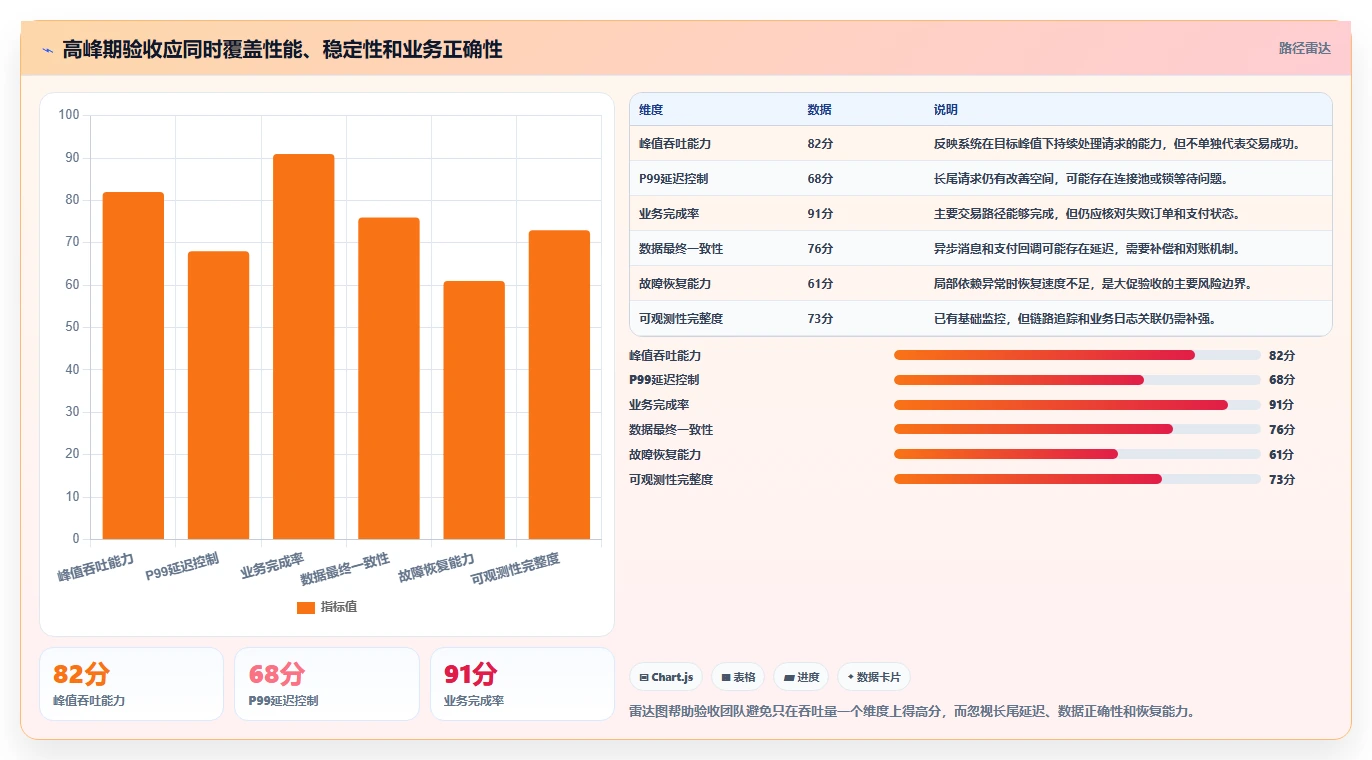Click the orange 指标值 legend swatch
The image size is (1372, 760).
306,608
